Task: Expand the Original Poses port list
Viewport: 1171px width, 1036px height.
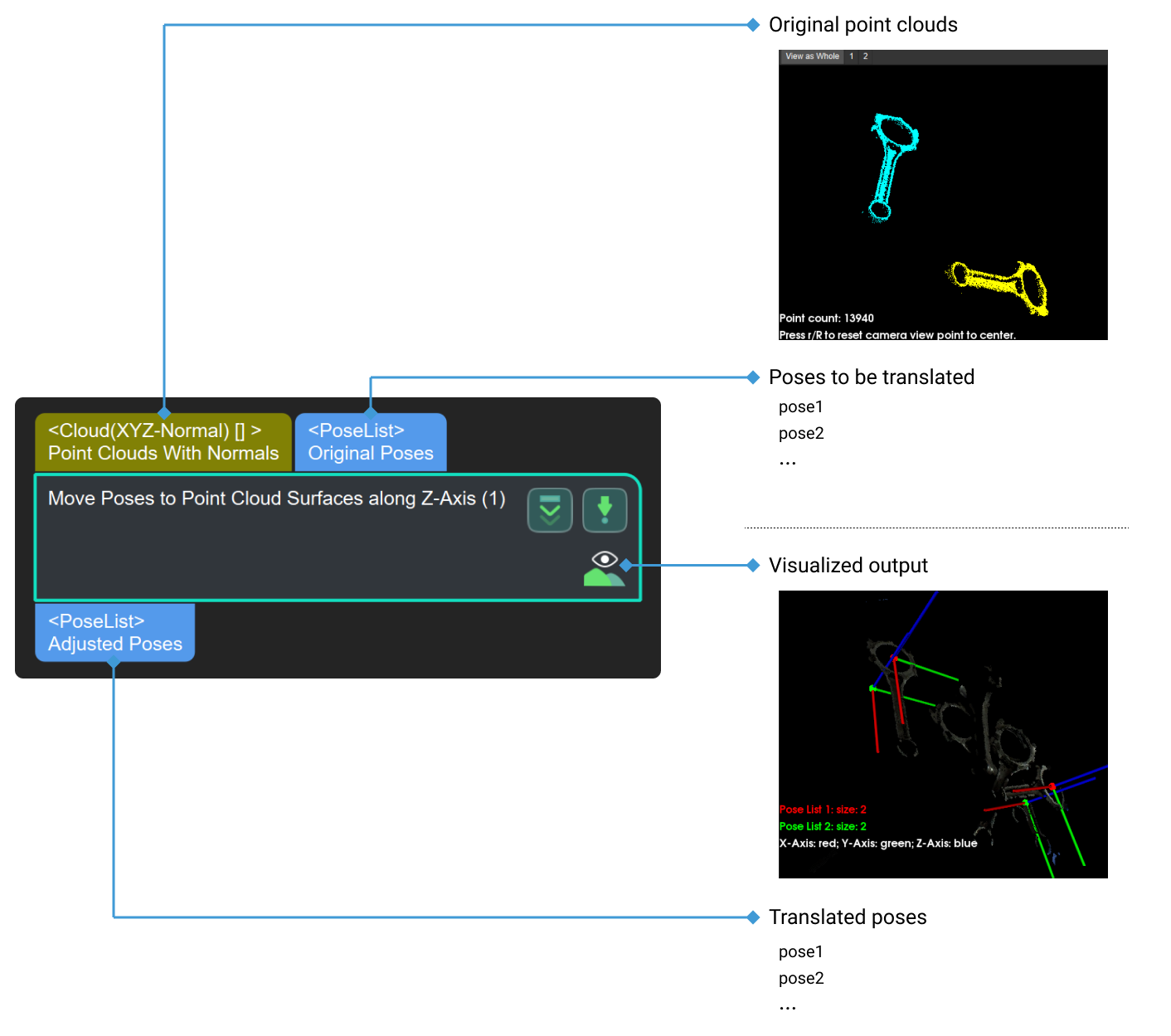Action: (x=371, y=441)
